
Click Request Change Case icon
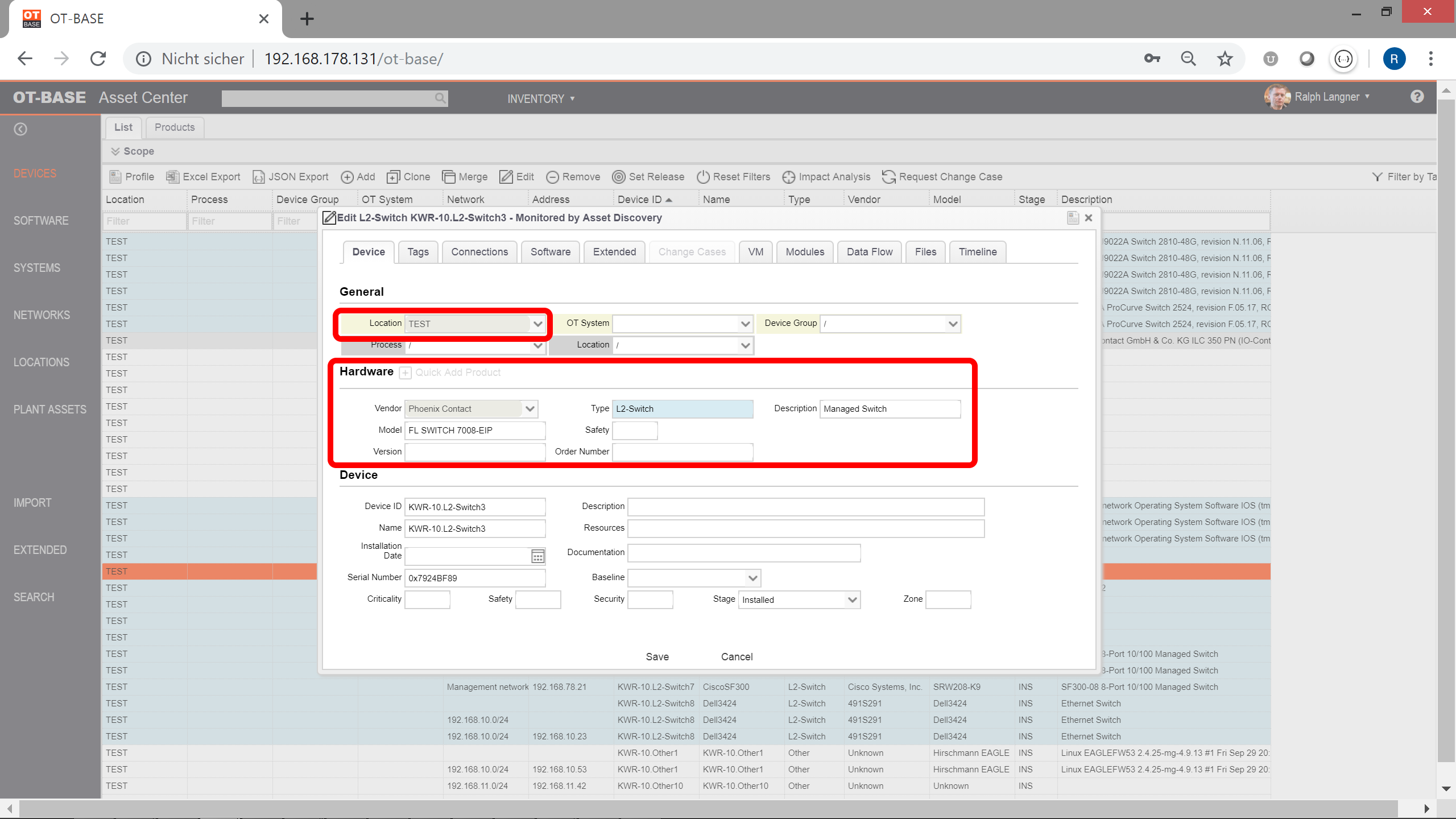(889, 177)
